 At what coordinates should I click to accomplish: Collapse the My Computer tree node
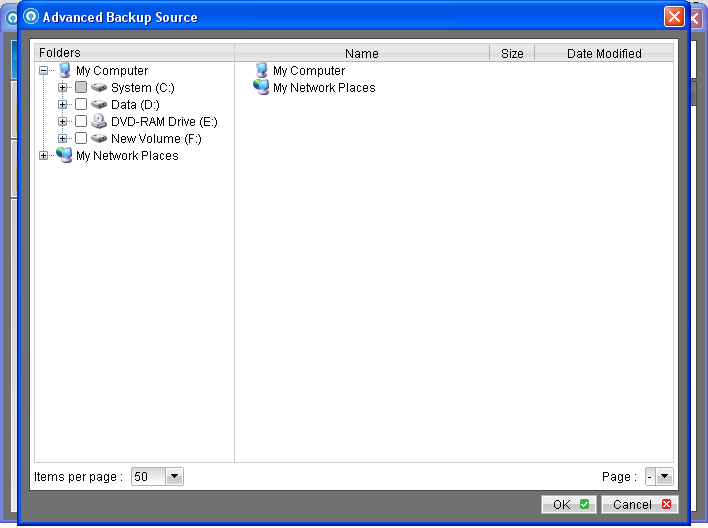[44, 71]
